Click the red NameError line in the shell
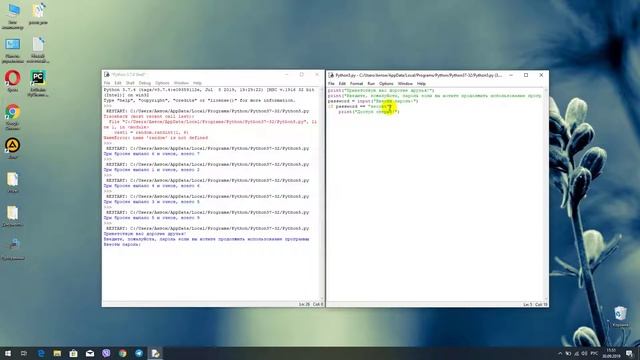The width and height of the screenshot is (640, 360). pos(156,138)
